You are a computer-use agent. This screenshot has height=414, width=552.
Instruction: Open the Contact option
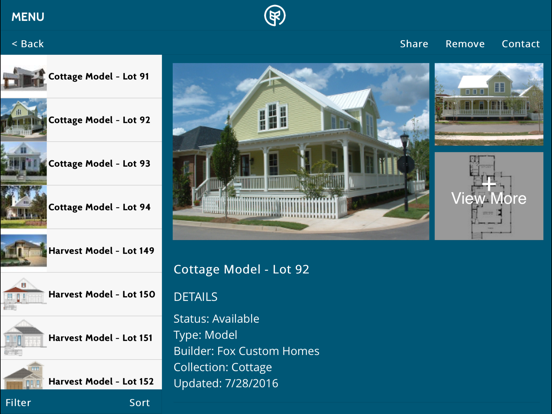[520, 44]
